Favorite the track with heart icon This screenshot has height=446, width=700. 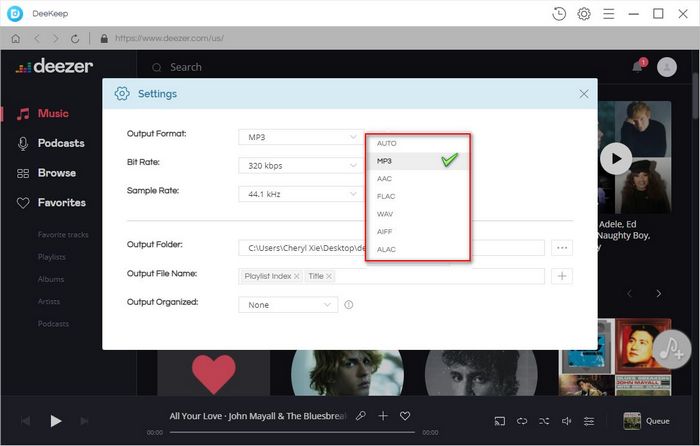405,416
